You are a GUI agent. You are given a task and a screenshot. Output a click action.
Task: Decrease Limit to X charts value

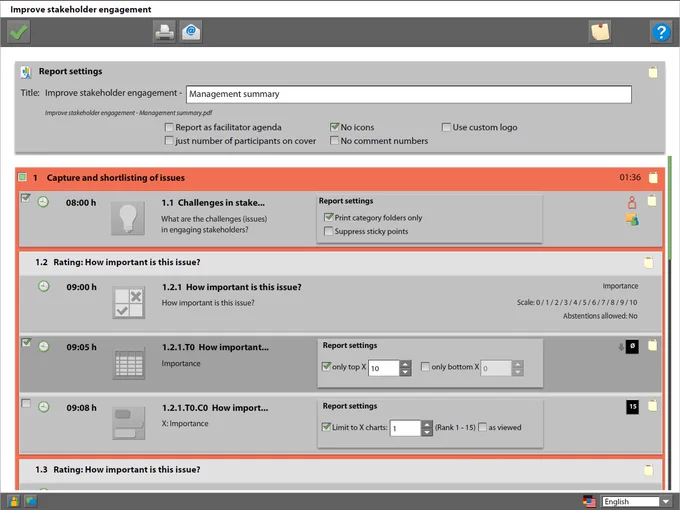(x=427, y=432)
